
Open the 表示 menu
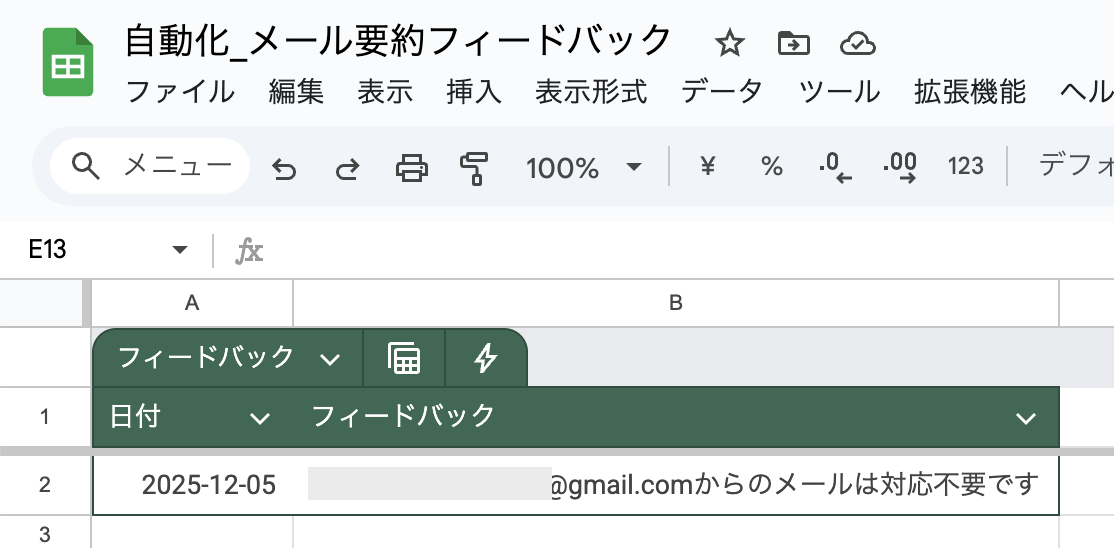point(385,92)
